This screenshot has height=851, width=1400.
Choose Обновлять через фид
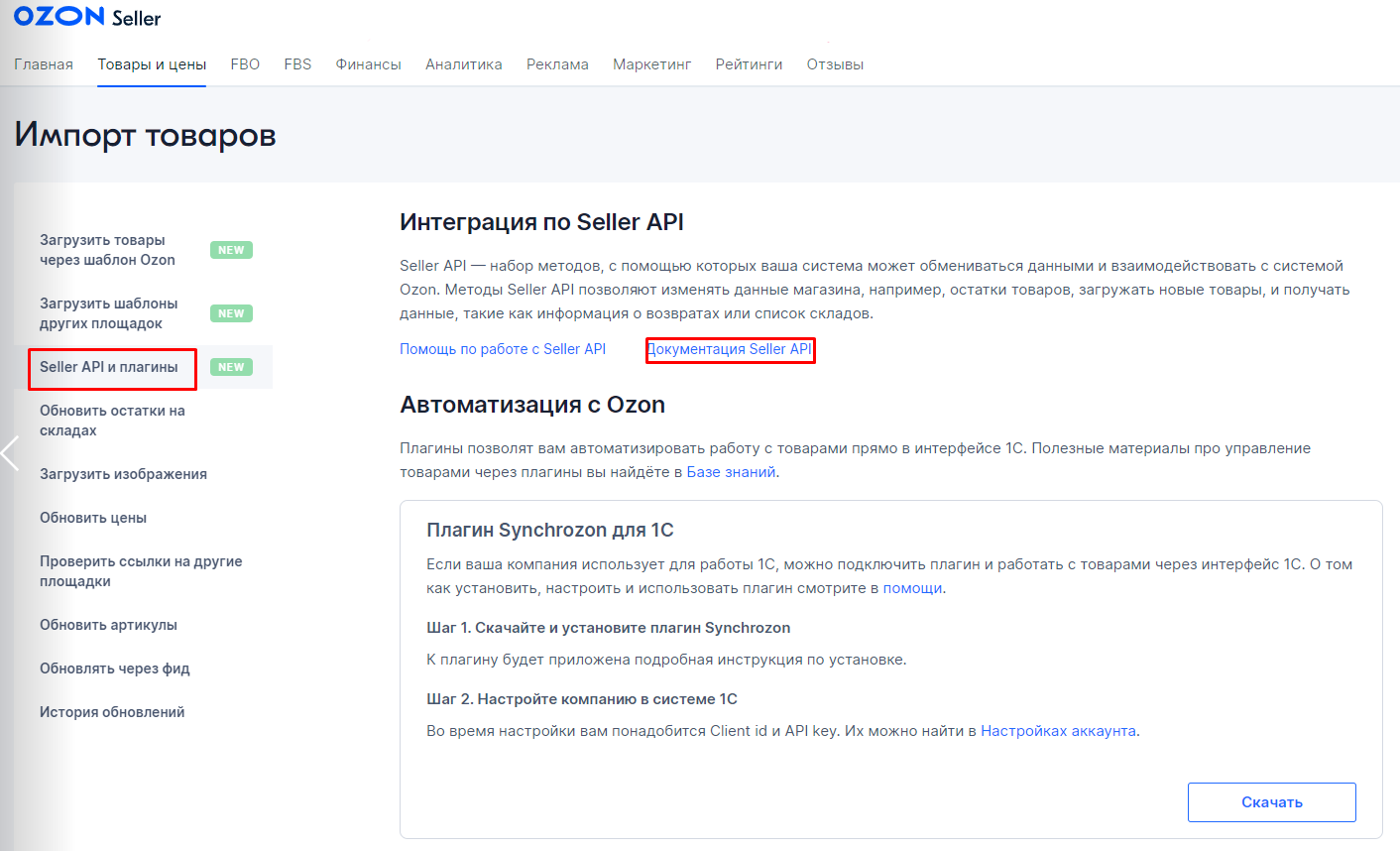coord(114,669)
